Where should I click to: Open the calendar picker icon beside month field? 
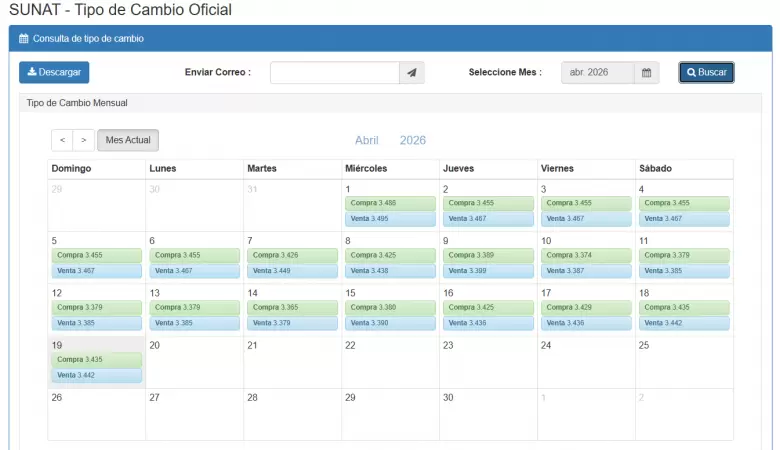(646, 73)
